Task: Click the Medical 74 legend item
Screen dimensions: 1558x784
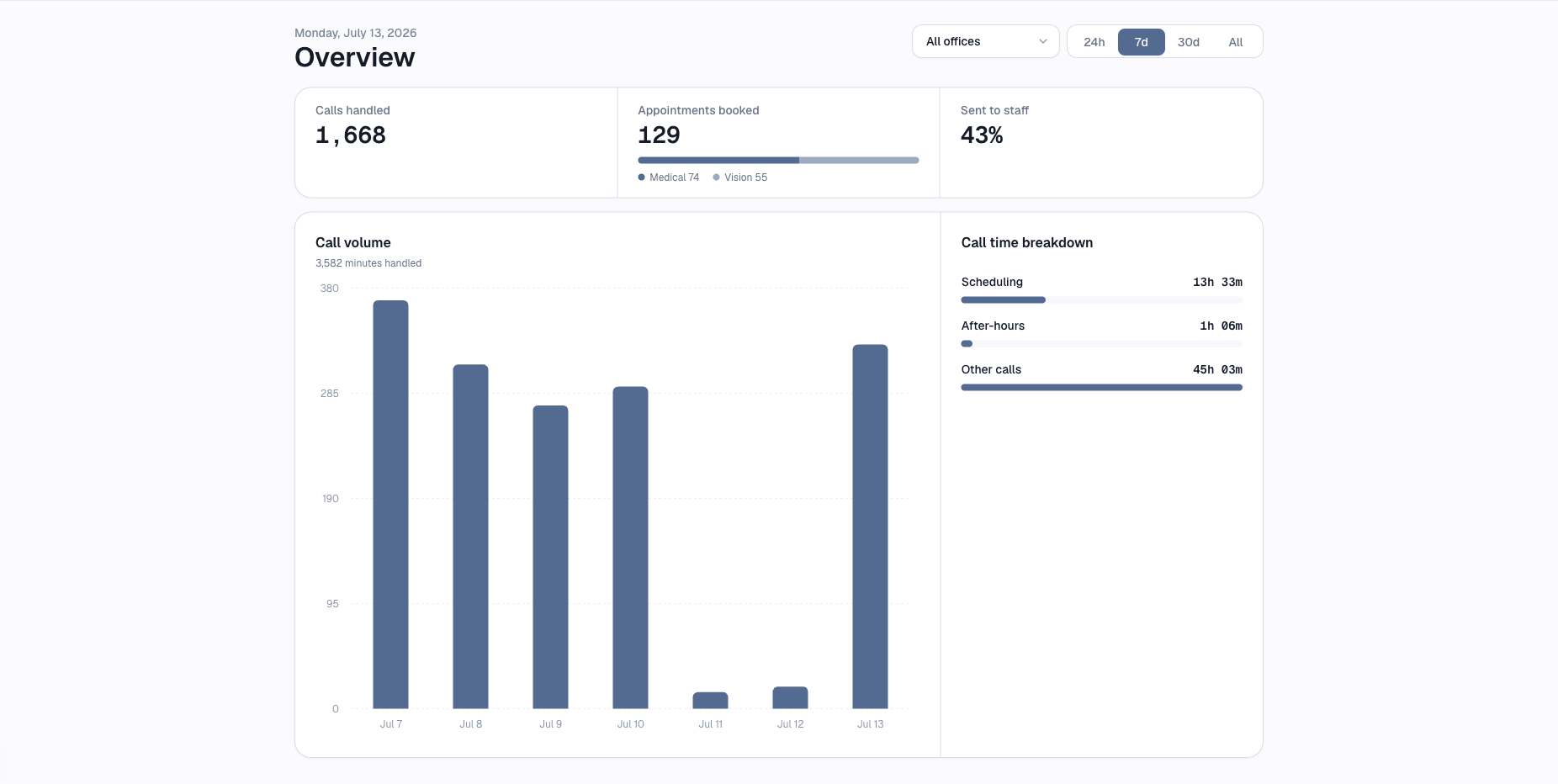Action: click(669, 177)
